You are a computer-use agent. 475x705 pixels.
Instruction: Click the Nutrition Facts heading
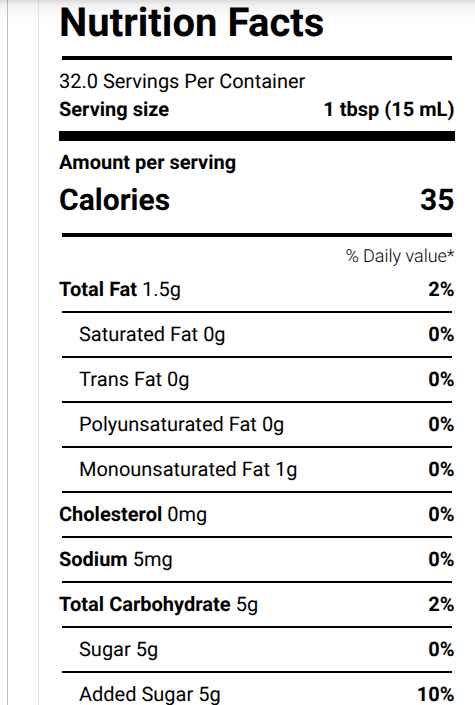(x=192, y=22)
